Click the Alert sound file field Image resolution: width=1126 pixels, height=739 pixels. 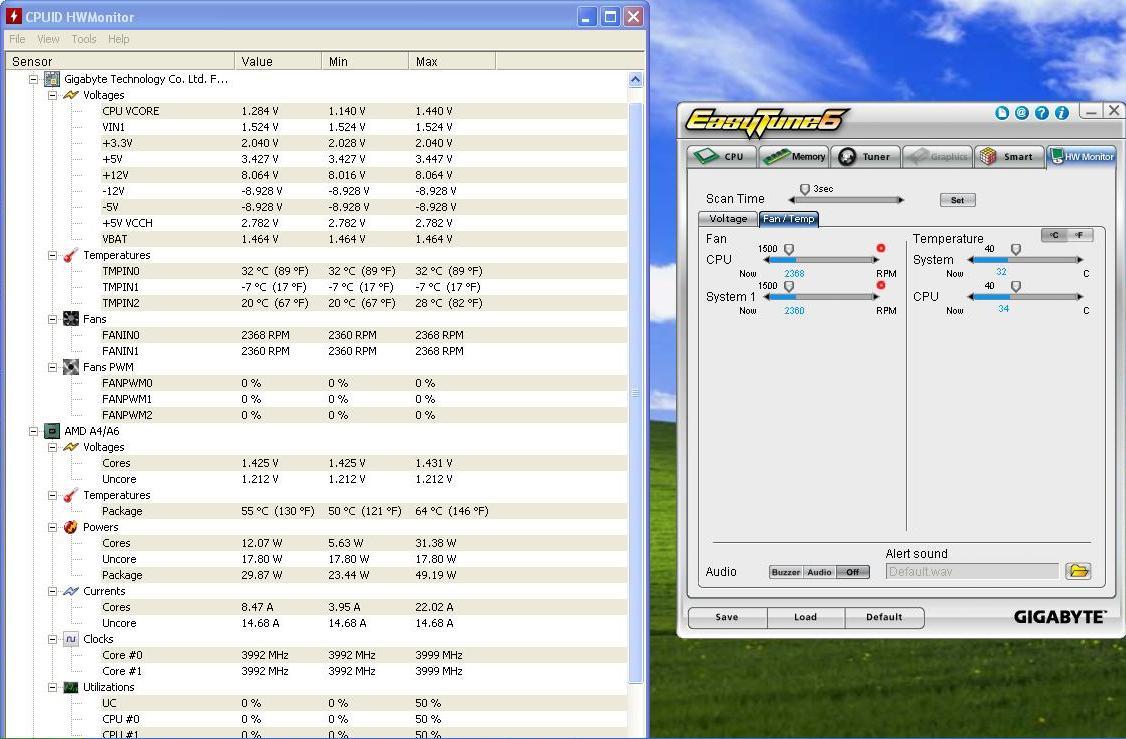point(972,572)
